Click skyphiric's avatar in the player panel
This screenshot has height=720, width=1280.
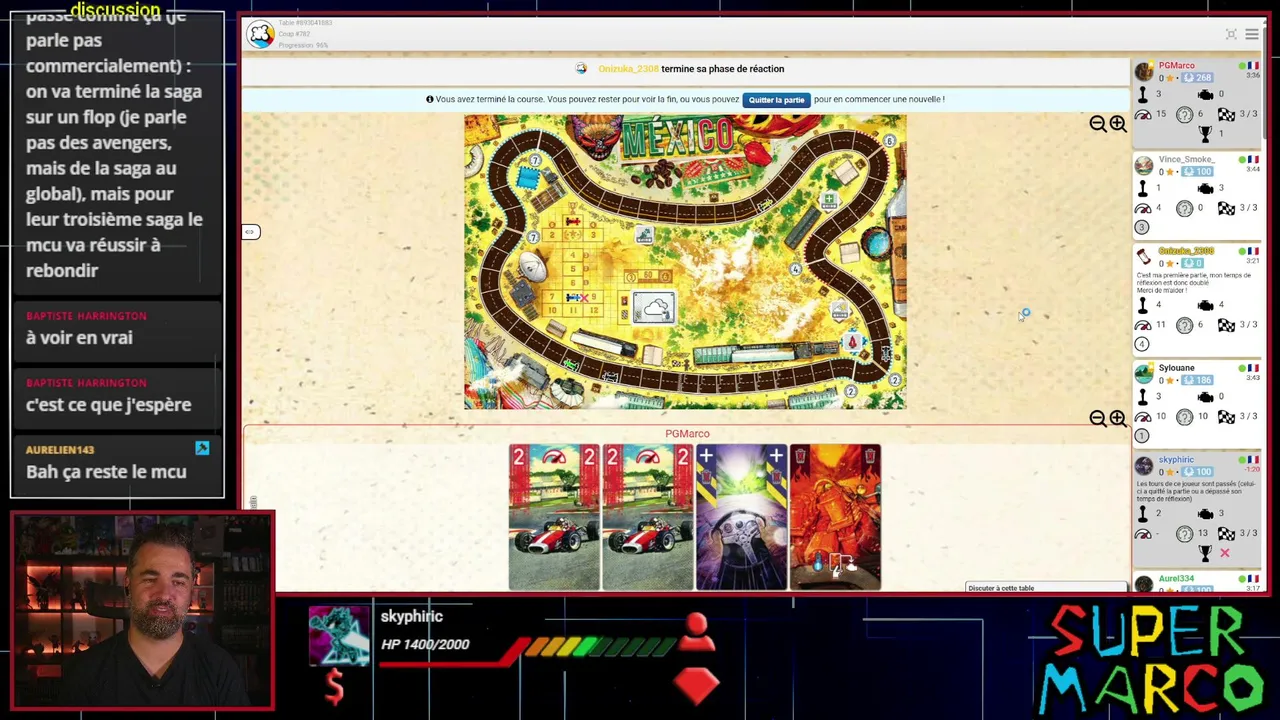1144,466
